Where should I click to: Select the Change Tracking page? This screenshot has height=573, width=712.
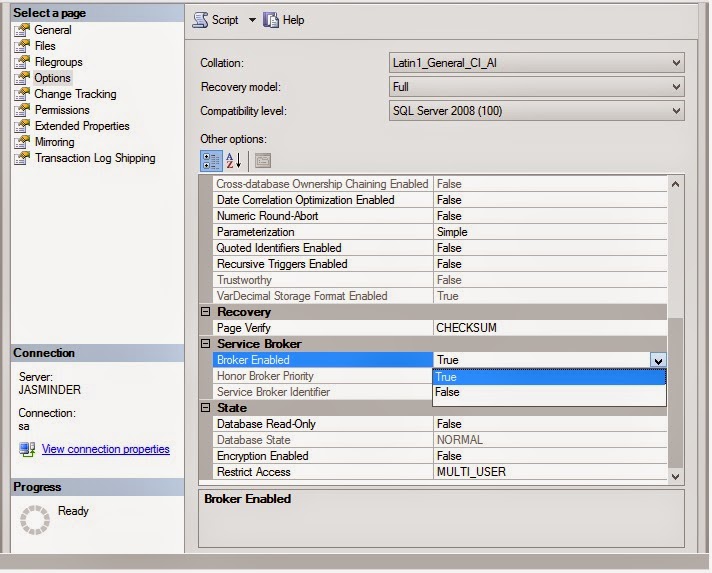(75, 94)
